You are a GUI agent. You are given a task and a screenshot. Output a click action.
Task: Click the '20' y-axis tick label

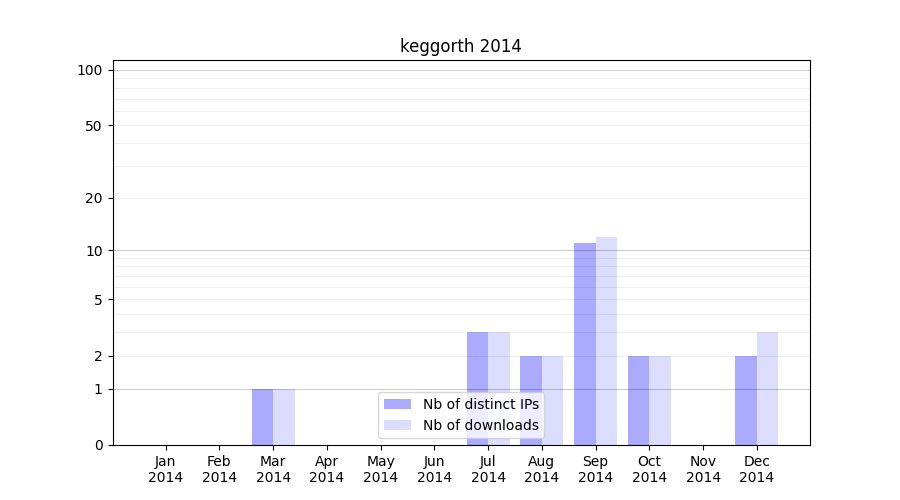[94, 198]
